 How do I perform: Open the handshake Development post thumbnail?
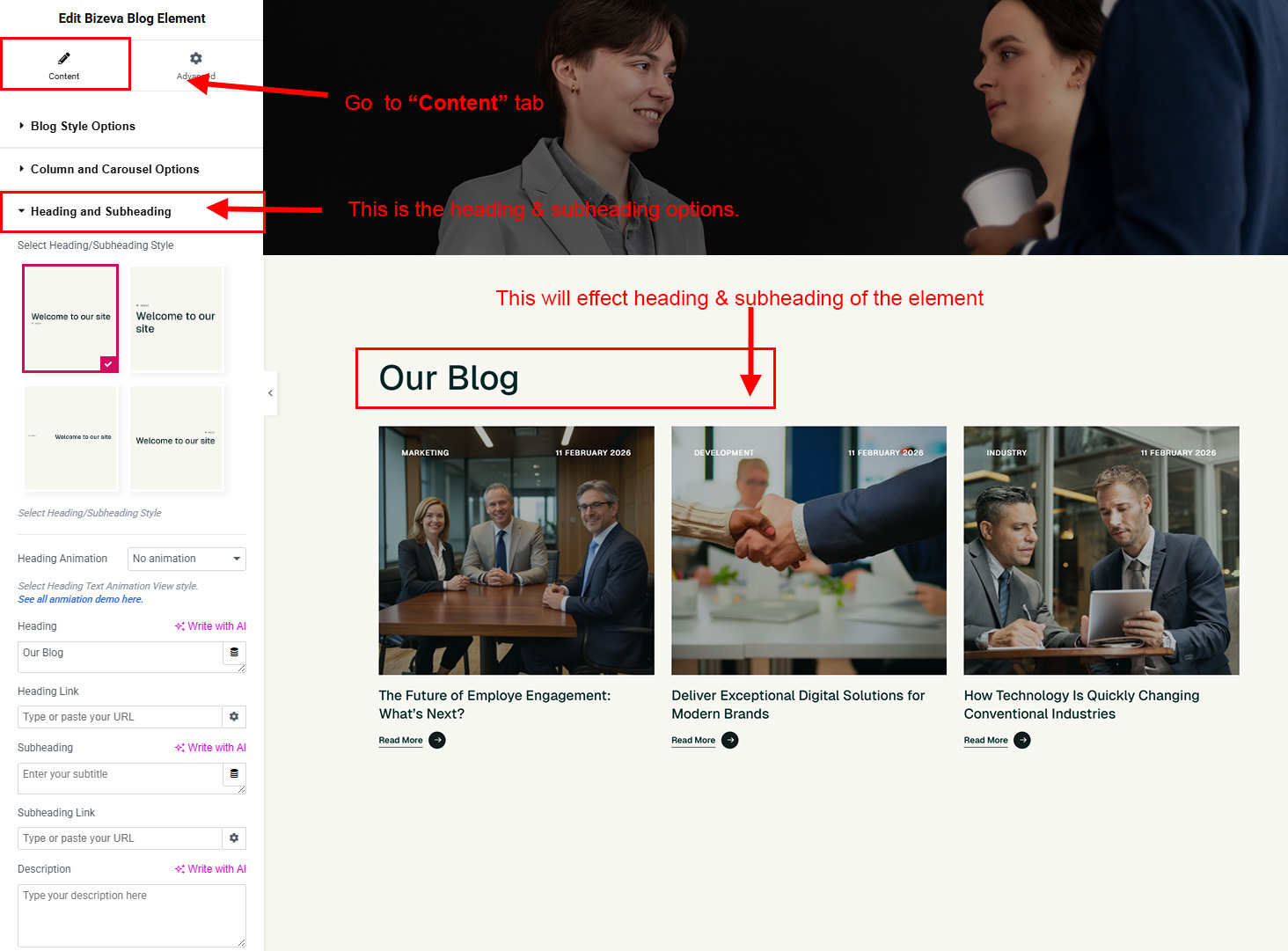809,551
